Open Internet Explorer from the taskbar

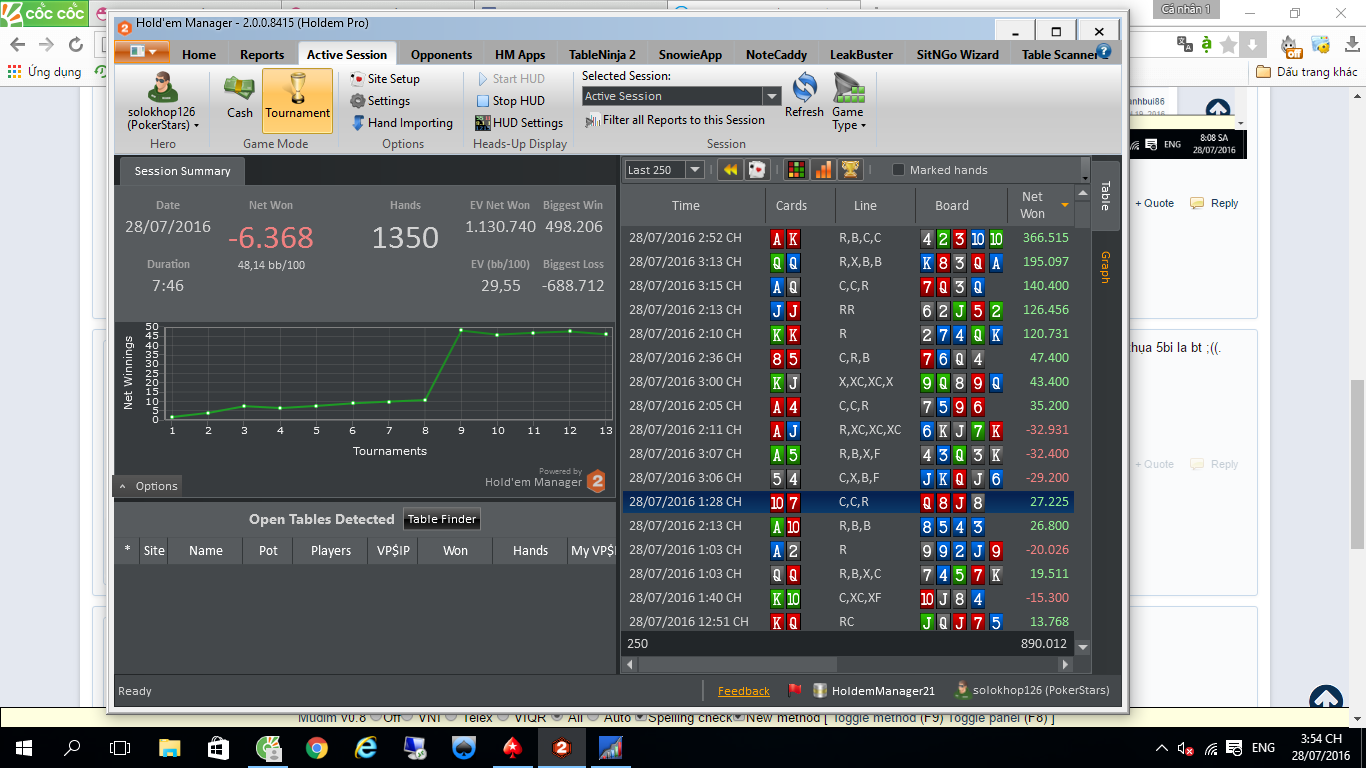365,747
